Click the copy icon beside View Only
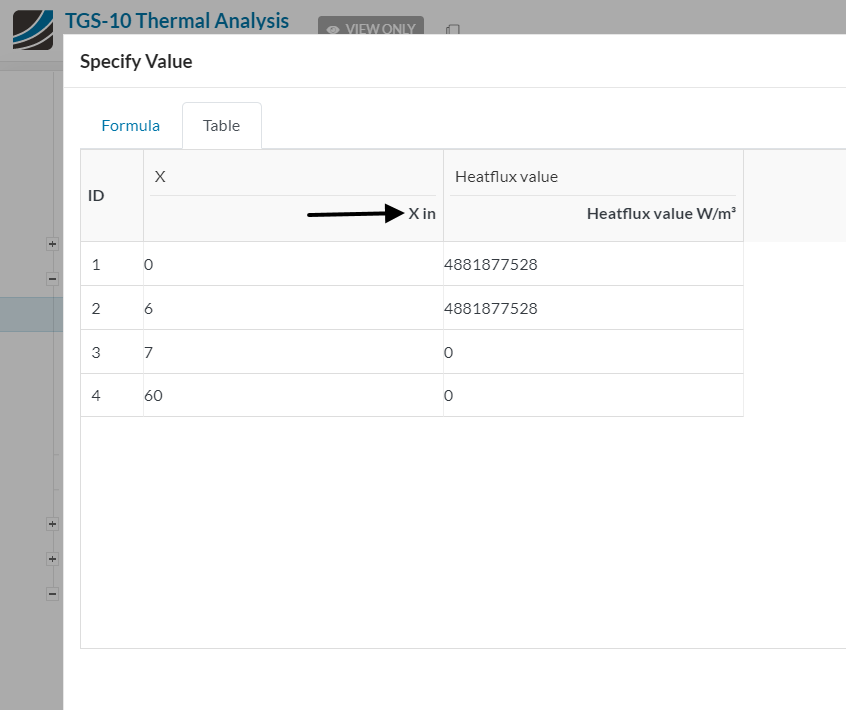Image resolution: width=846 pixels, height=710 pixels. point(452,30)
